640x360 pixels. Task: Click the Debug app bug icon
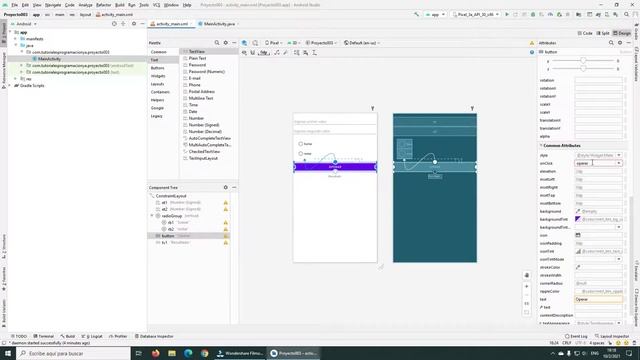[x=533, y=14]
